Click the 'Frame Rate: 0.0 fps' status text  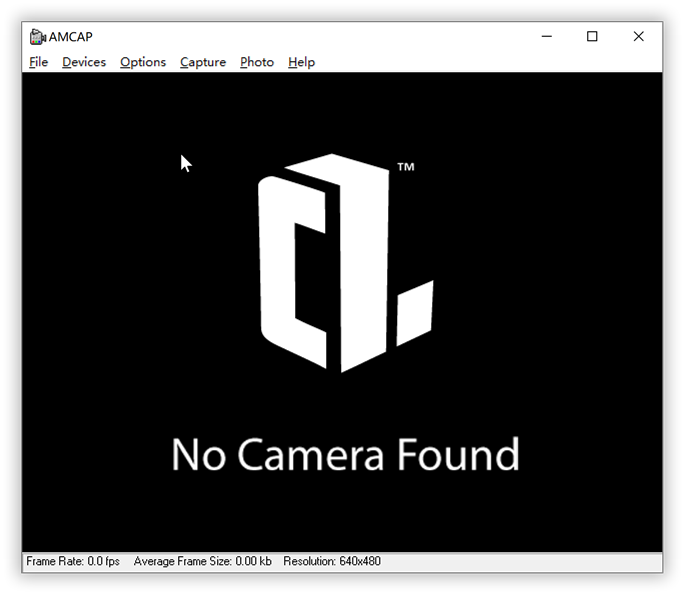pyautogui.click(x=73, y=561)
